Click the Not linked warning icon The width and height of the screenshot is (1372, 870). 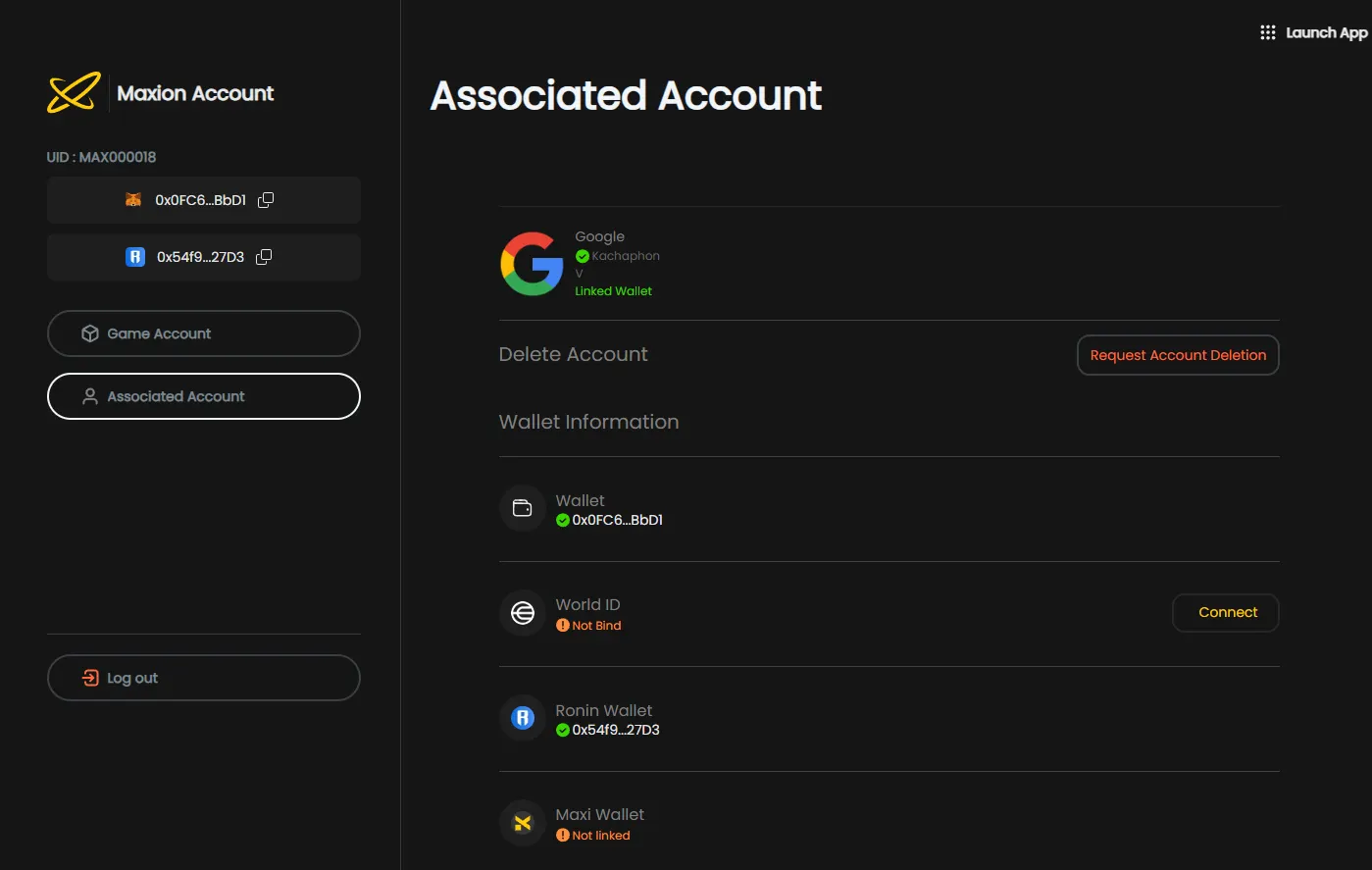point(563,836)
